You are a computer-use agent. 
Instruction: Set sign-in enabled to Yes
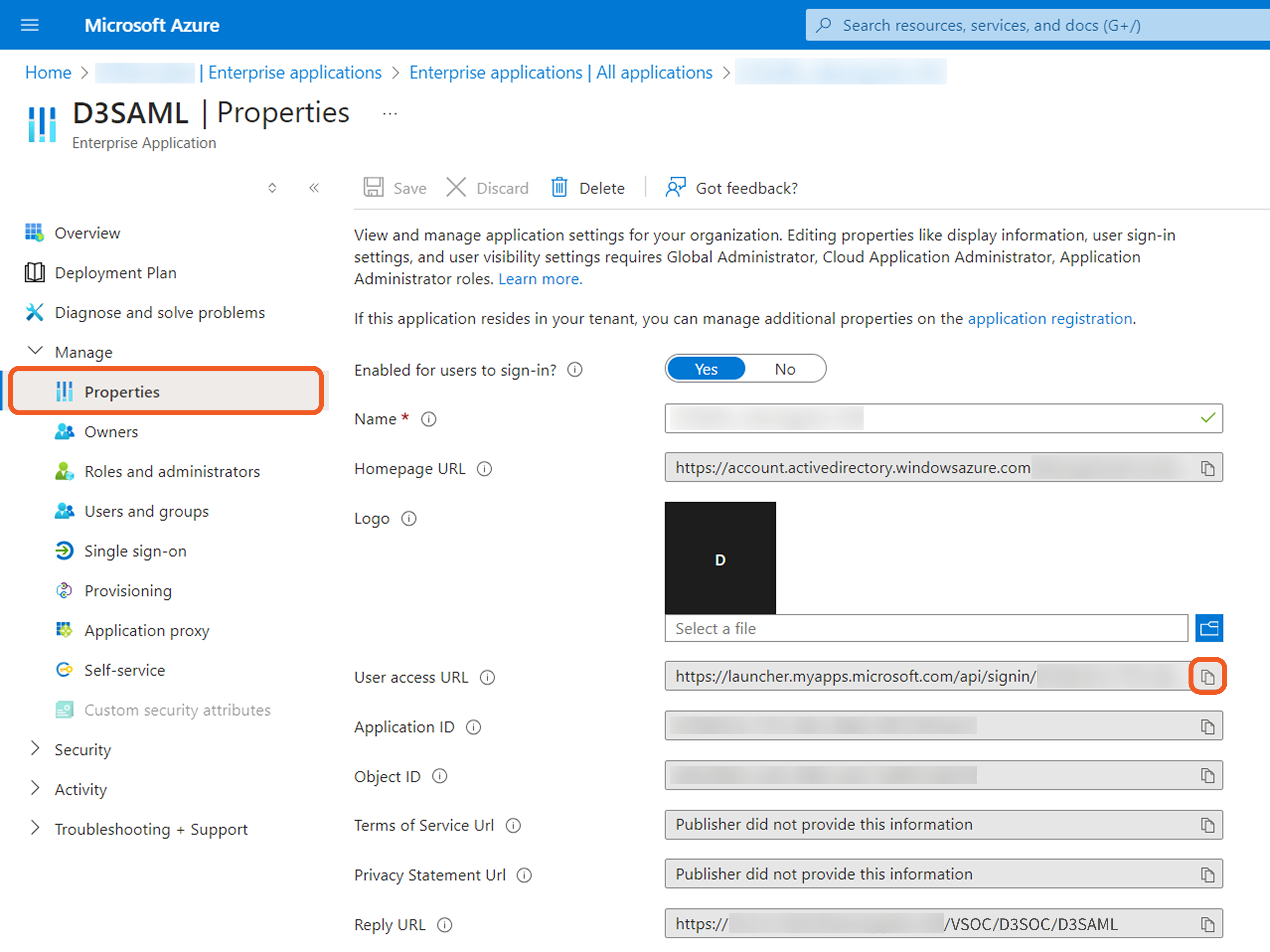pyautogui.click(x=706, y=369)
